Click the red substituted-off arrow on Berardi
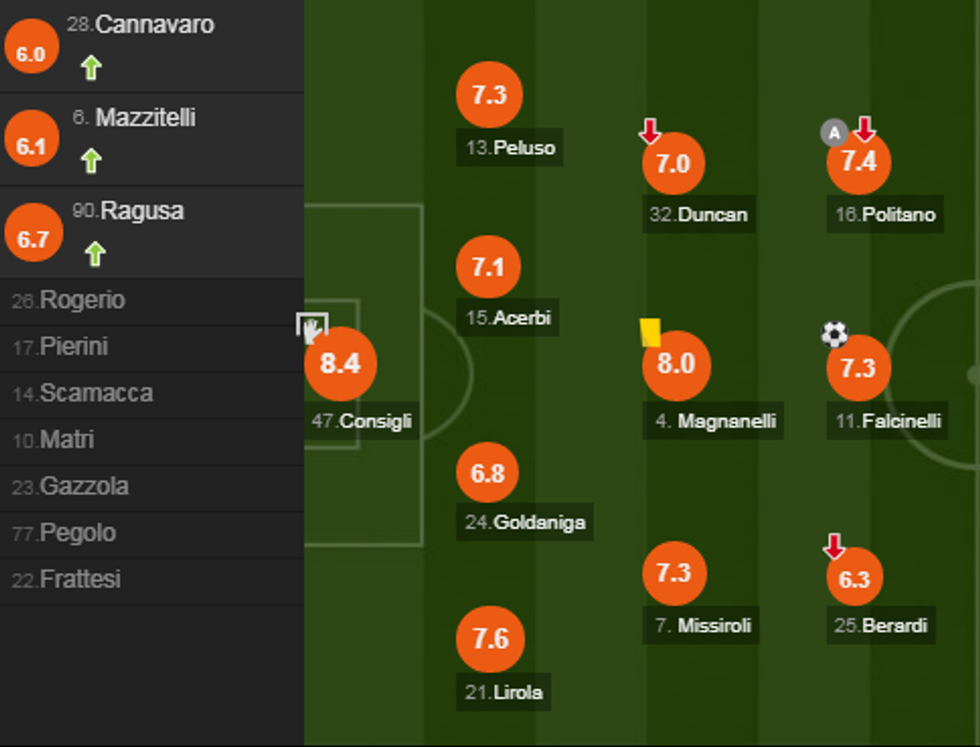Screen dimensions: 980x747 coord(834,546)
